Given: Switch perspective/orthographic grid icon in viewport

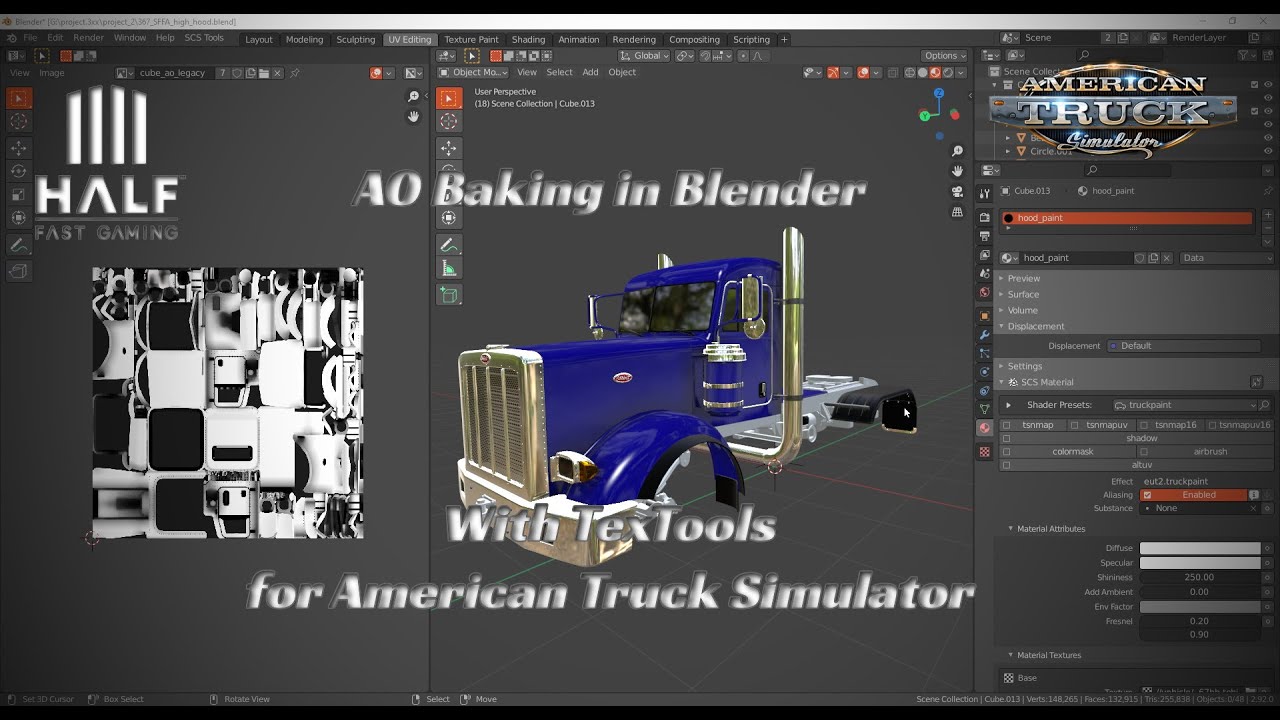Looking at the screenshot, I should [x=958, y=212].
